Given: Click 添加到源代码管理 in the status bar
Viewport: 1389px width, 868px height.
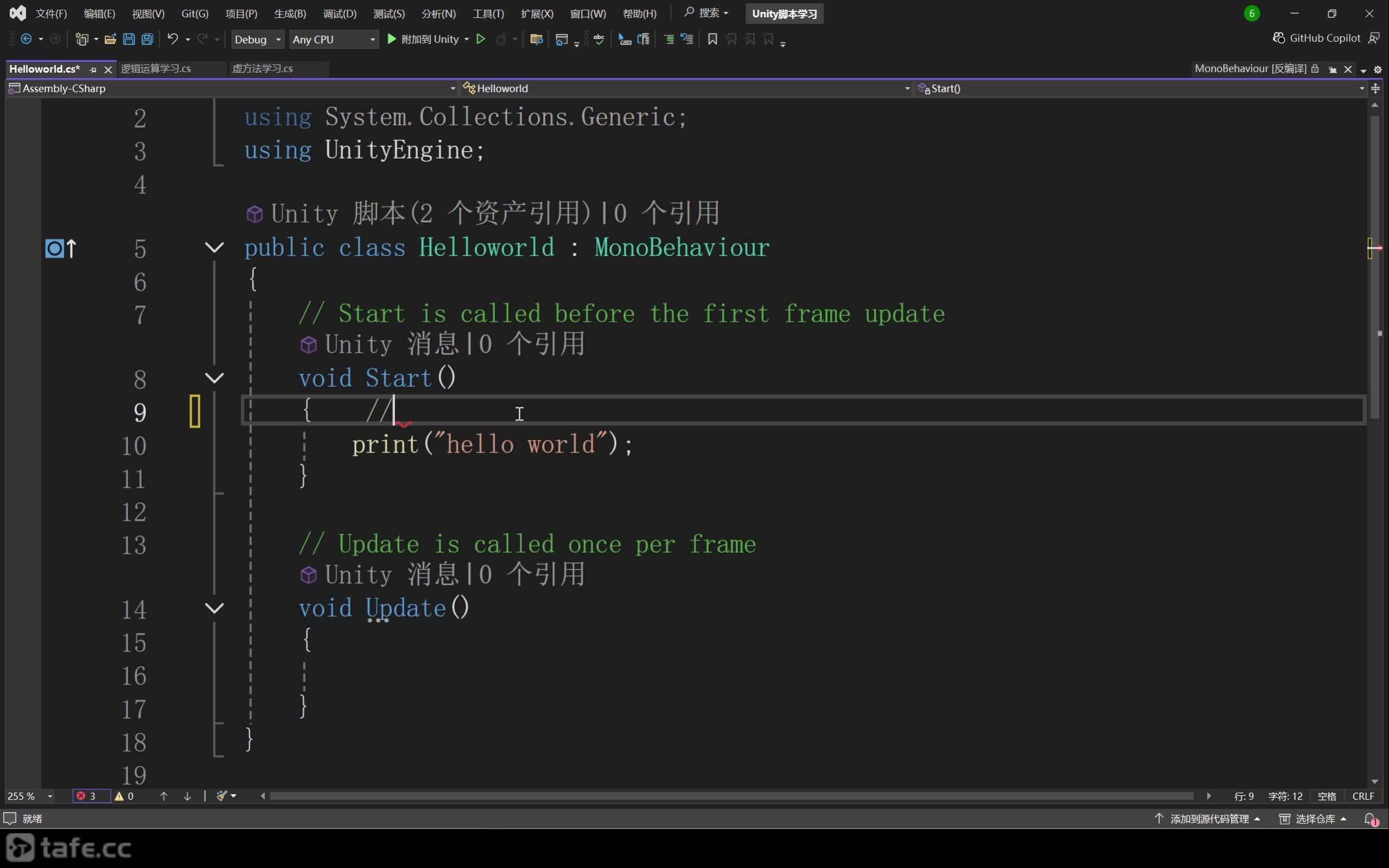Looking at the screenshot, I should pyautogui.click(x=1207, y=819).
